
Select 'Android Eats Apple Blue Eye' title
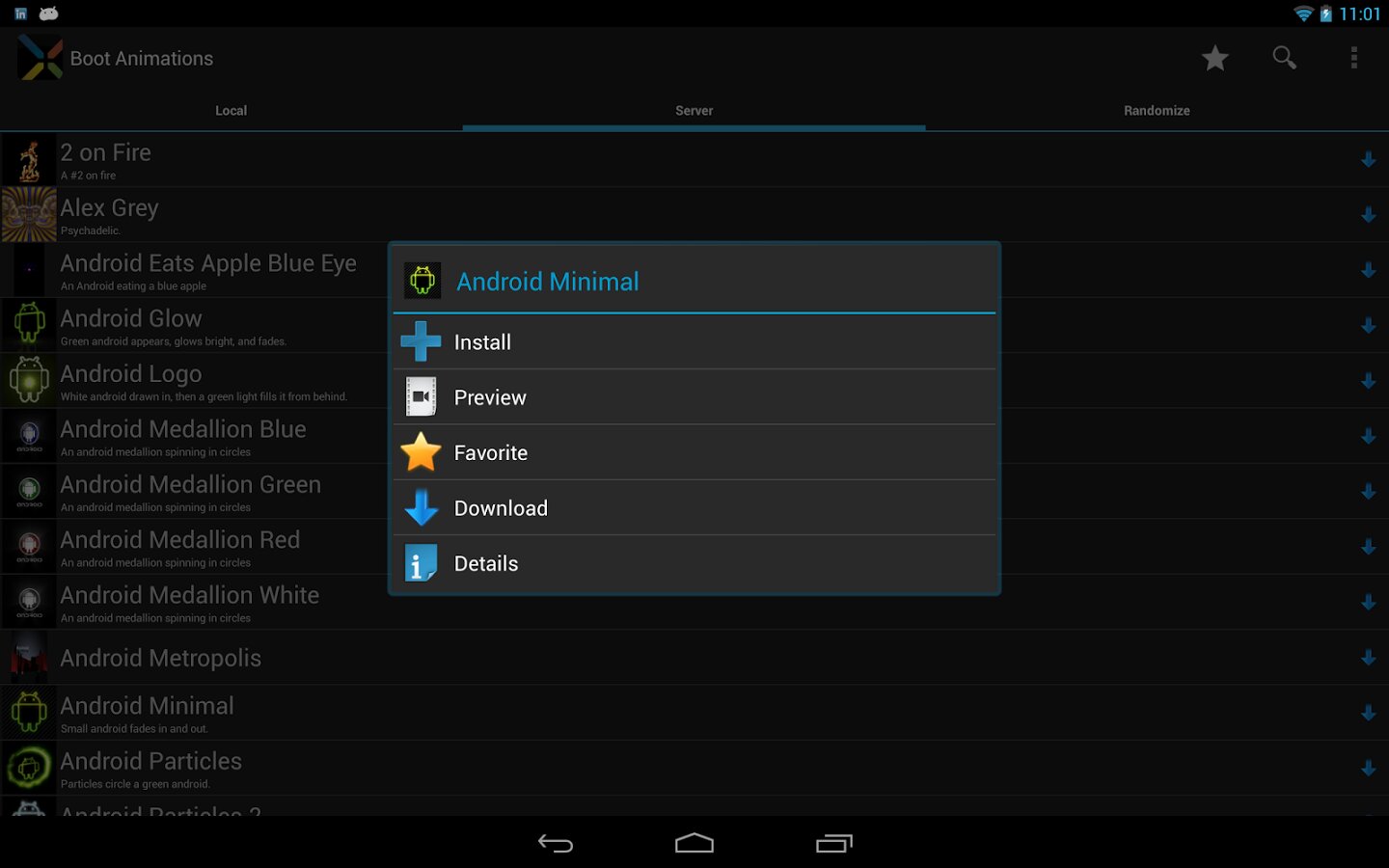tap(208, 263)
